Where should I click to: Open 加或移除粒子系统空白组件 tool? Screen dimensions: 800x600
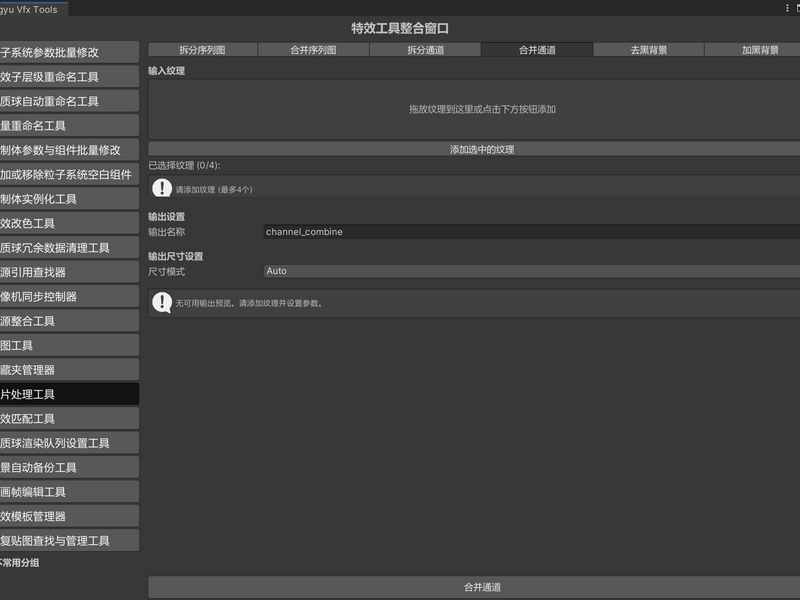[x=69, y=174]
